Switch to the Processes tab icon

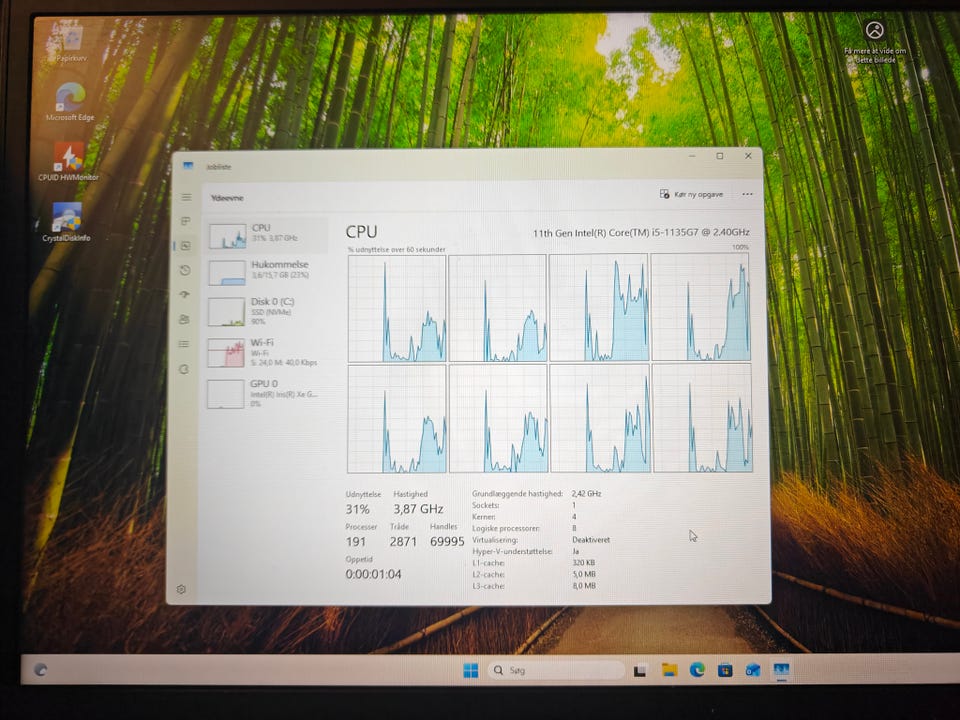[186, 221]
